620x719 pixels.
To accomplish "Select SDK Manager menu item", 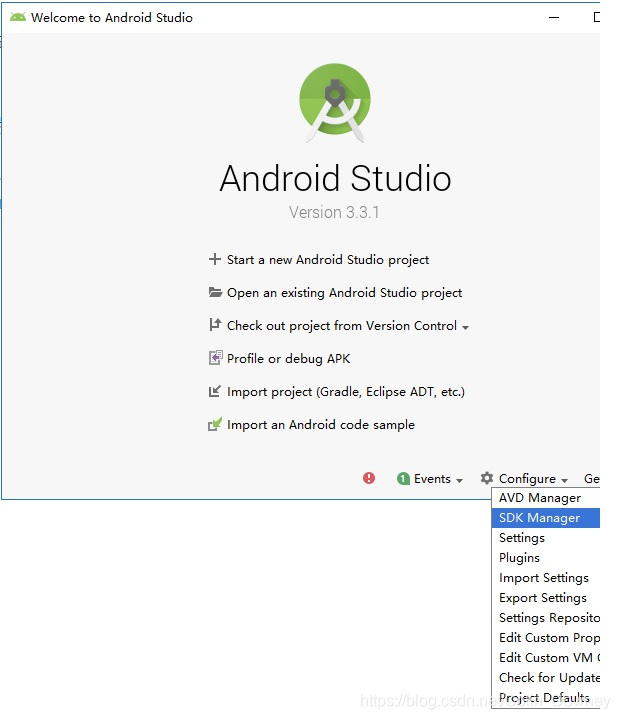I will [x=546, y=518].
